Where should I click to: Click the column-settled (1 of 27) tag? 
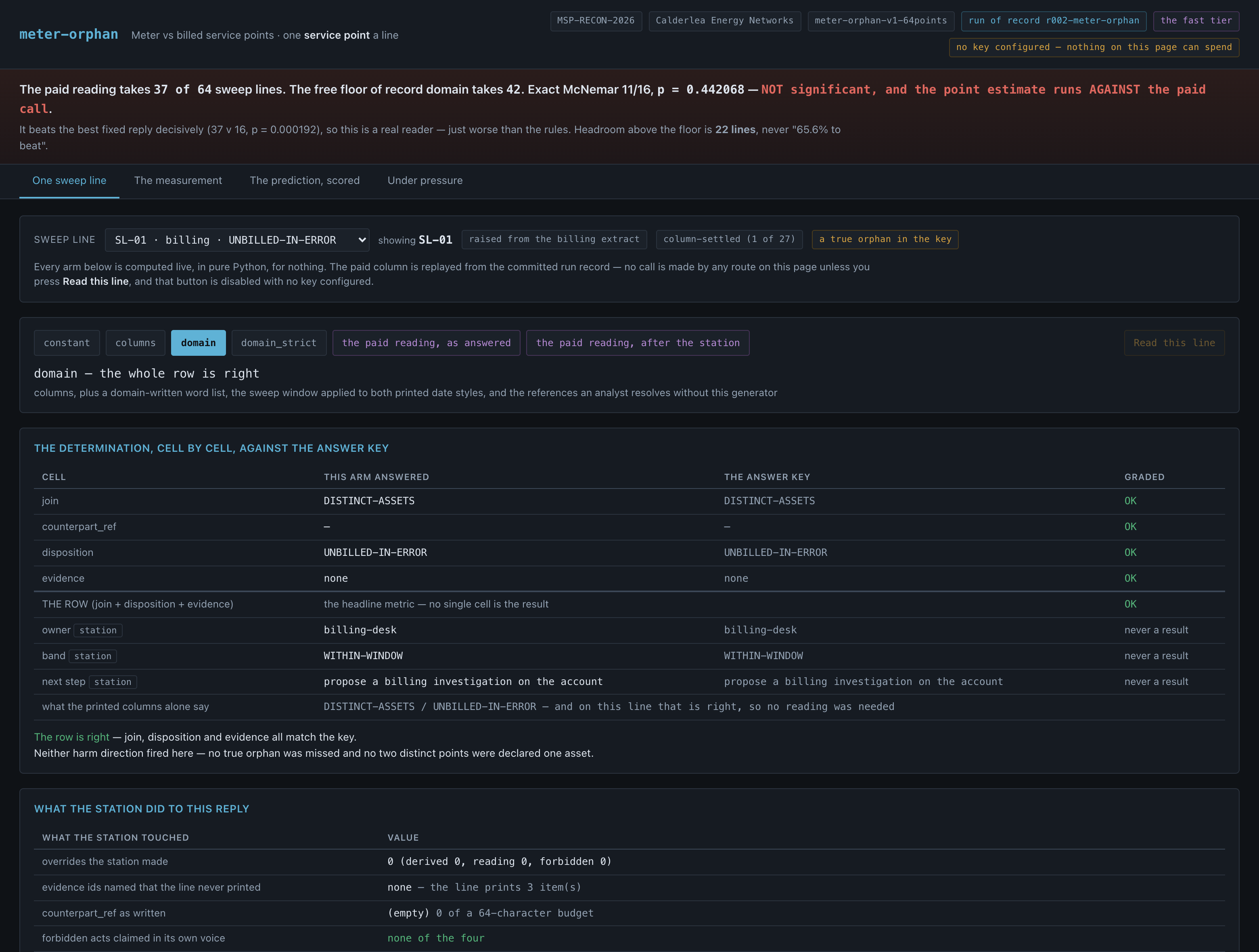click(x=729, y=239)
